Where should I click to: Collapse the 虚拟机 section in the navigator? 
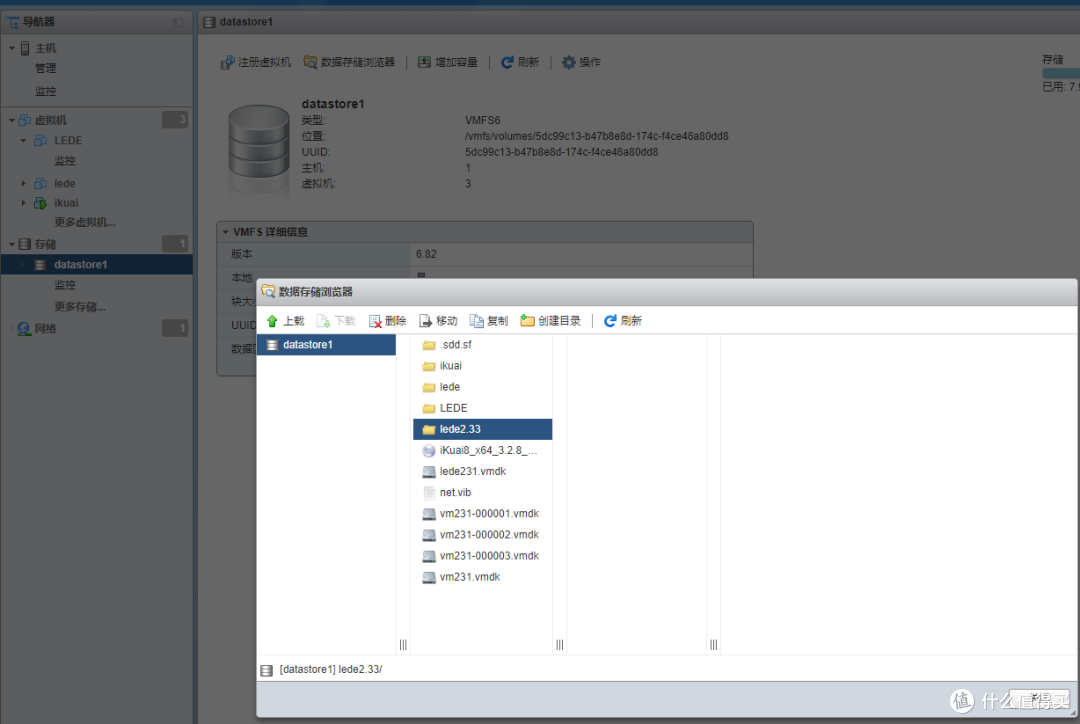tap(10, 119)
